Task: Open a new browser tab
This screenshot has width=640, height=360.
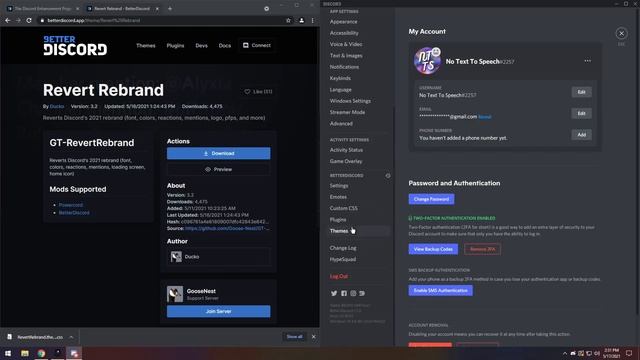Action: [170, 8]
